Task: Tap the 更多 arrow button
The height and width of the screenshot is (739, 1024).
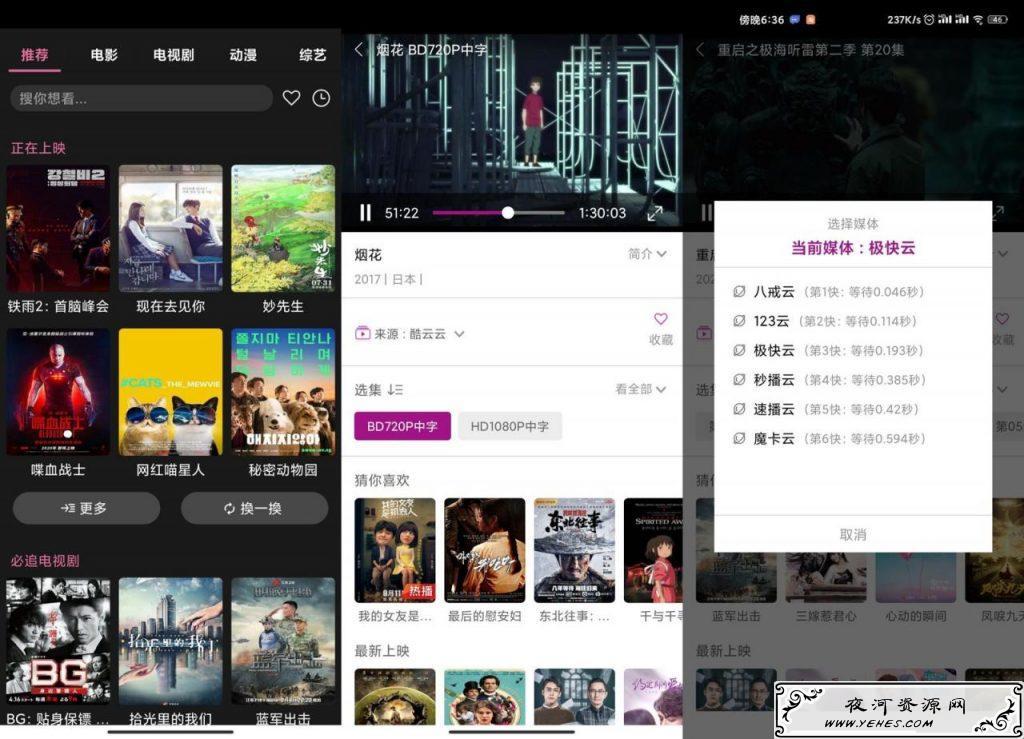Action: tap(86, 508)
